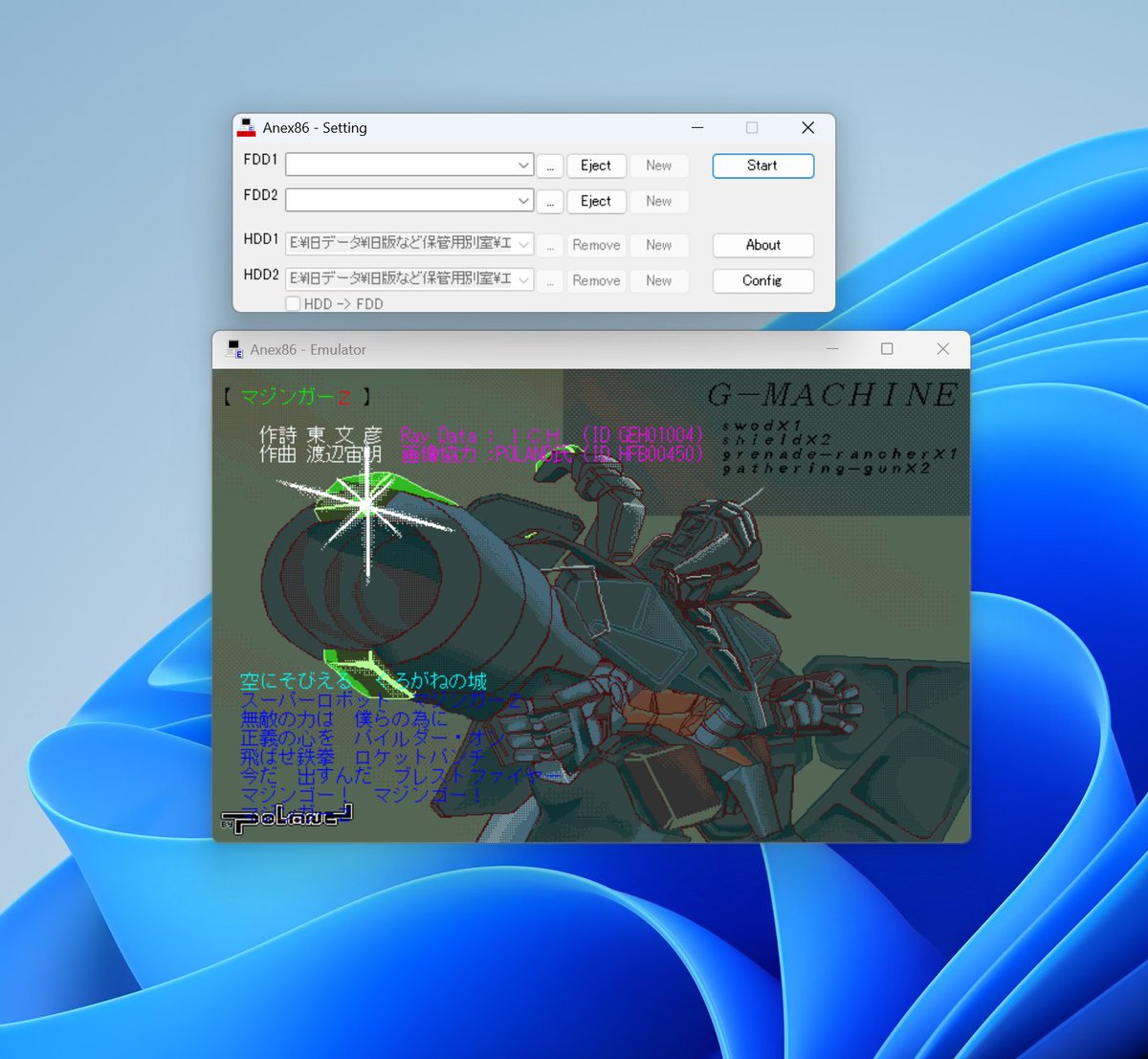Eject the FDD2 disk
Viewport: 1148px width, 1059px height.
[596, 201]
